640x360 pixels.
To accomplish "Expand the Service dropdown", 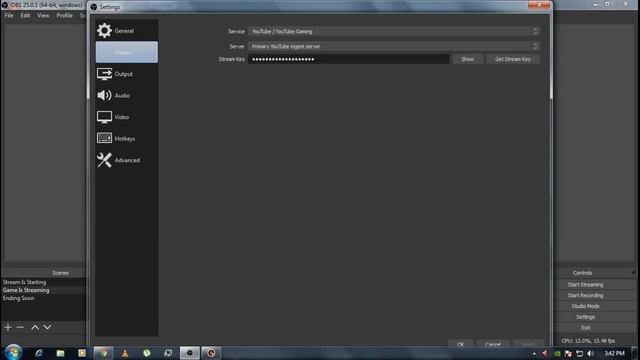I will (393, 31).
